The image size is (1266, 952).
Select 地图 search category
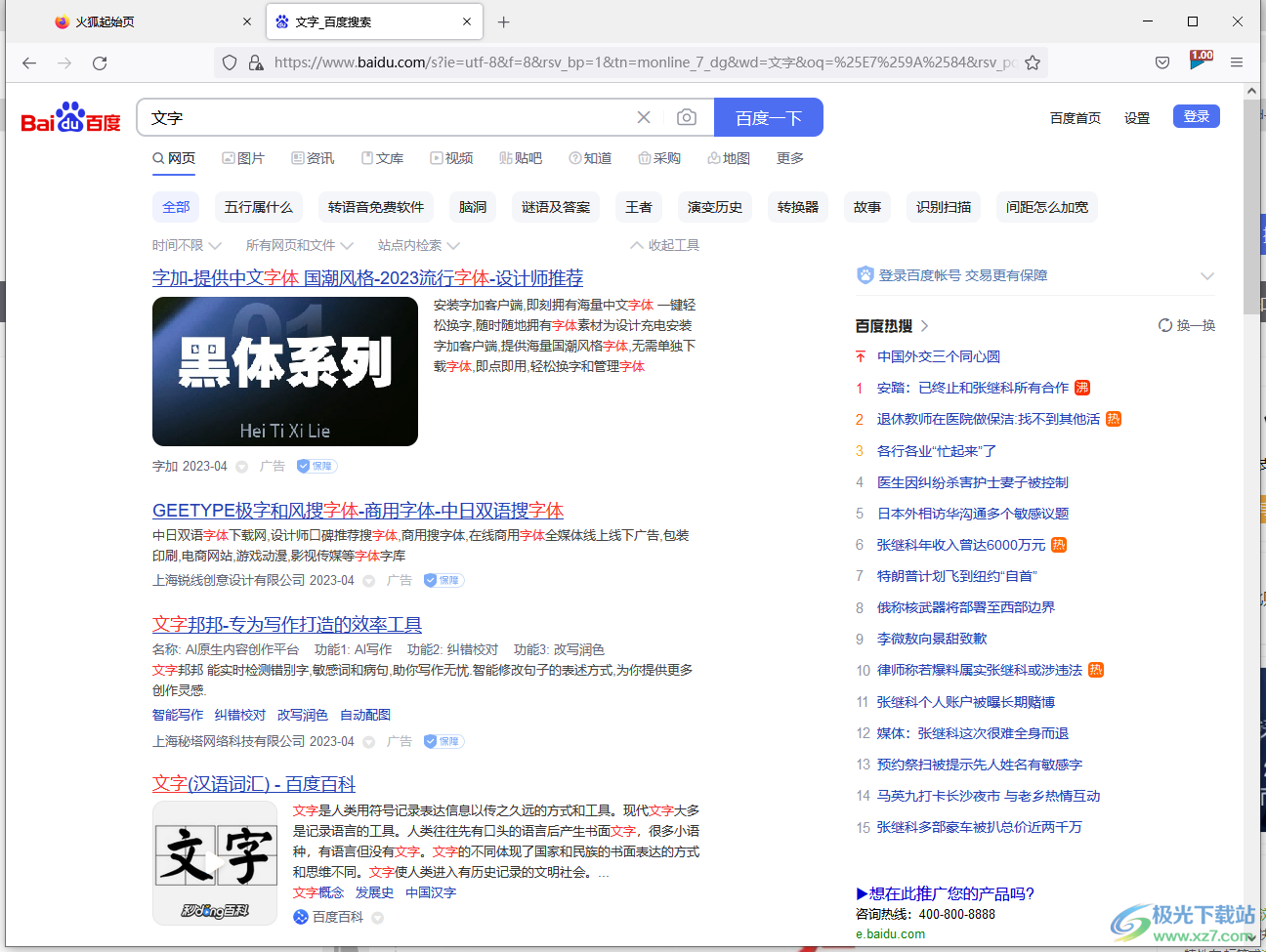[729, 158]
